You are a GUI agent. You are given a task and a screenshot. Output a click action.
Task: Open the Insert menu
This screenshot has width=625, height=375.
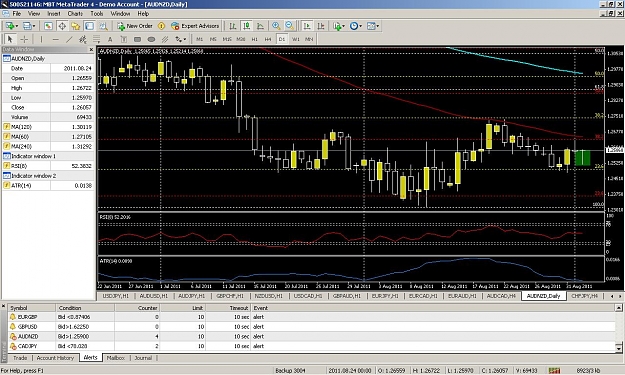54,14
